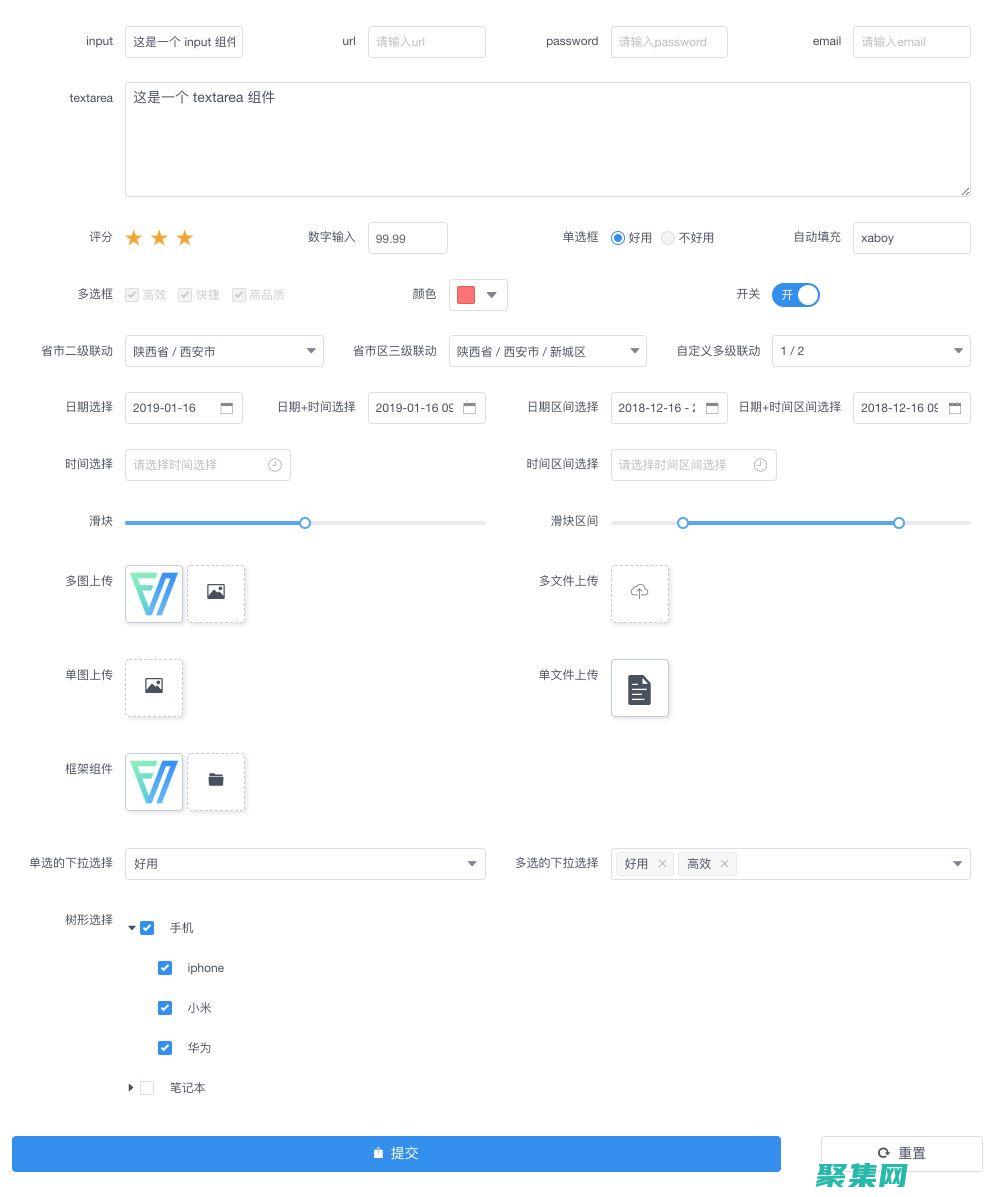Open the 省市二级联动 cascader dropdown
Viewport: 996px width, 1197px height.
tap(224, 351)
